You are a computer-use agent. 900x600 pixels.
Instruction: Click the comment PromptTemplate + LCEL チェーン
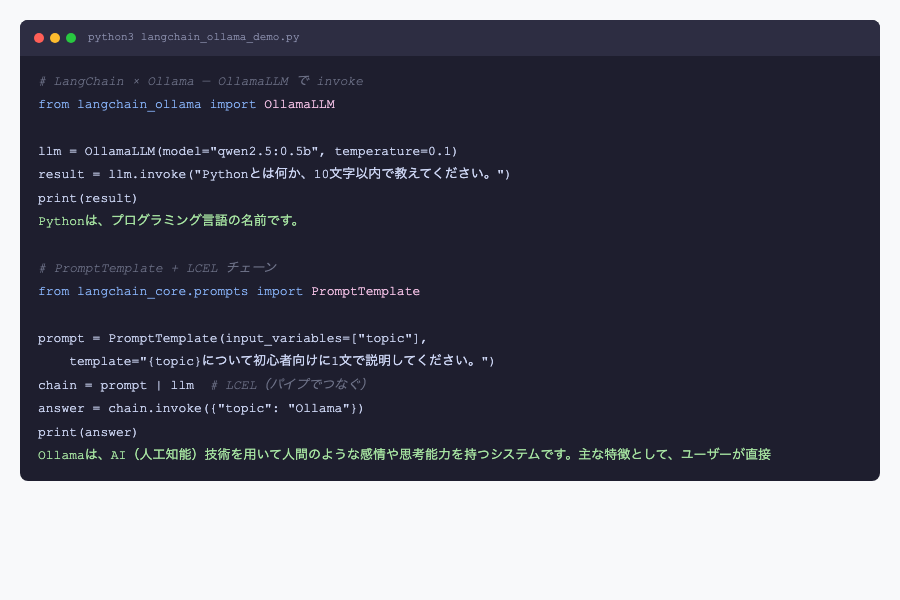pyautogui.click(x=157, y=268)
